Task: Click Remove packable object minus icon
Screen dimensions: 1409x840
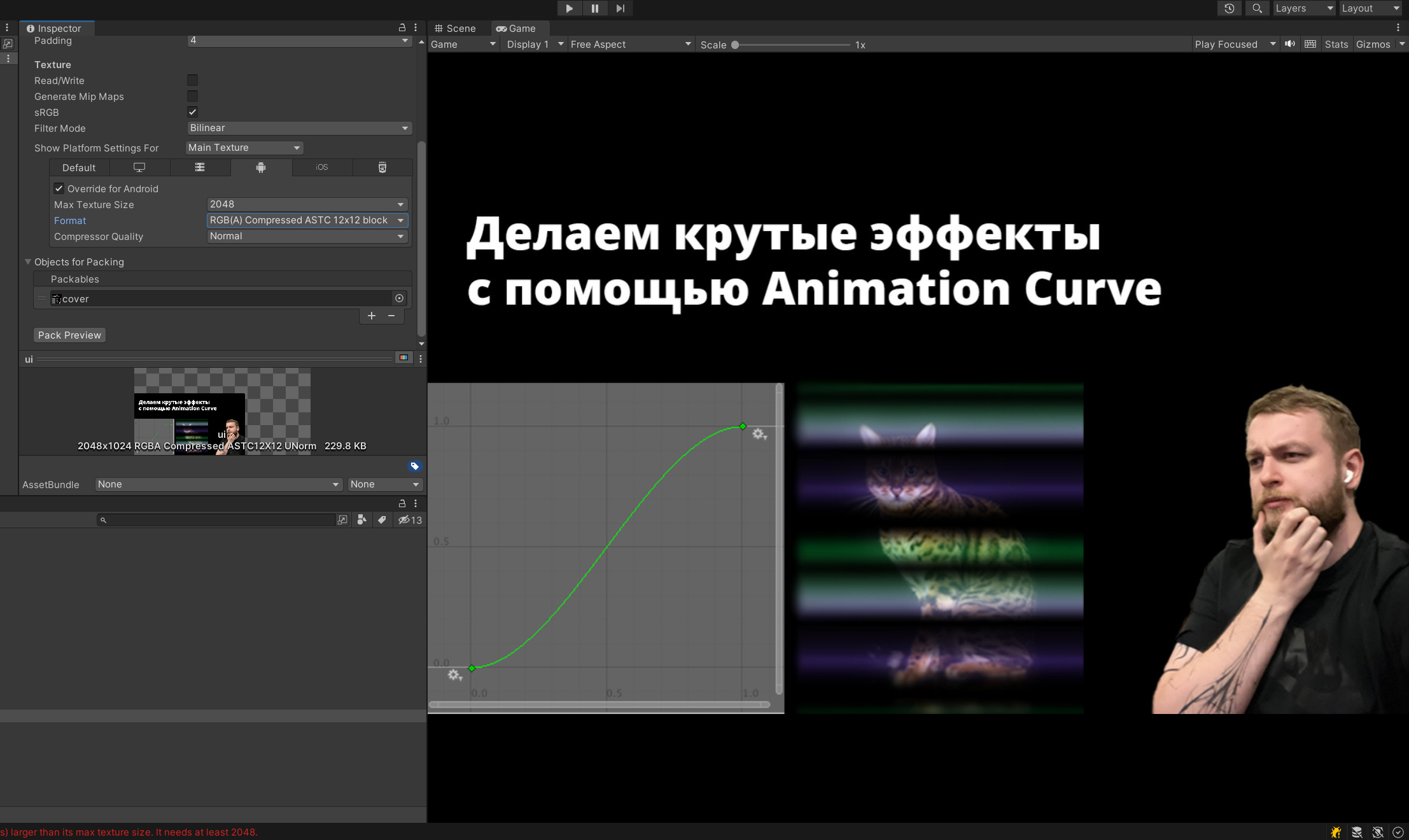Action: pos(391,316)
